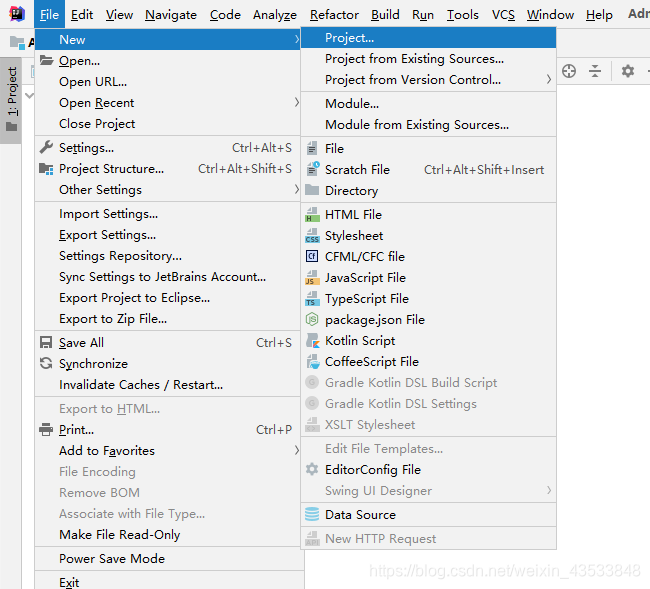This screenshot has height=589, width=650.
Task: Click the CSS Stylesheet icon
Action: 312,235
